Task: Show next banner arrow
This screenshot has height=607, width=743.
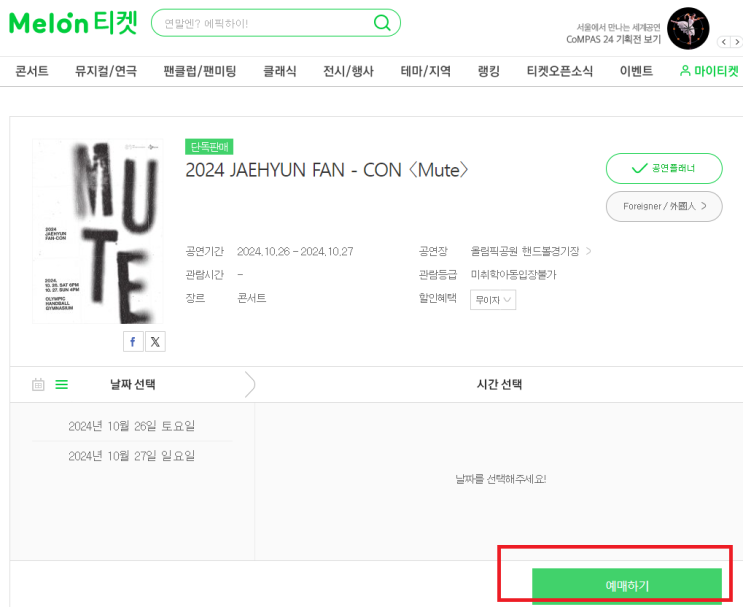Action: [x=737, y=42]
